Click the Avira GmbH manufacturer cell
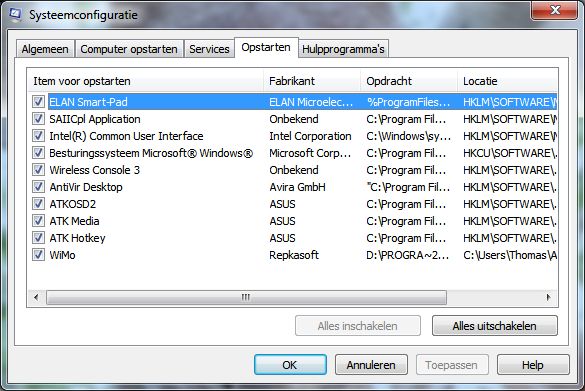This screenshot has width=585, height=391. (x=297, y=187)
